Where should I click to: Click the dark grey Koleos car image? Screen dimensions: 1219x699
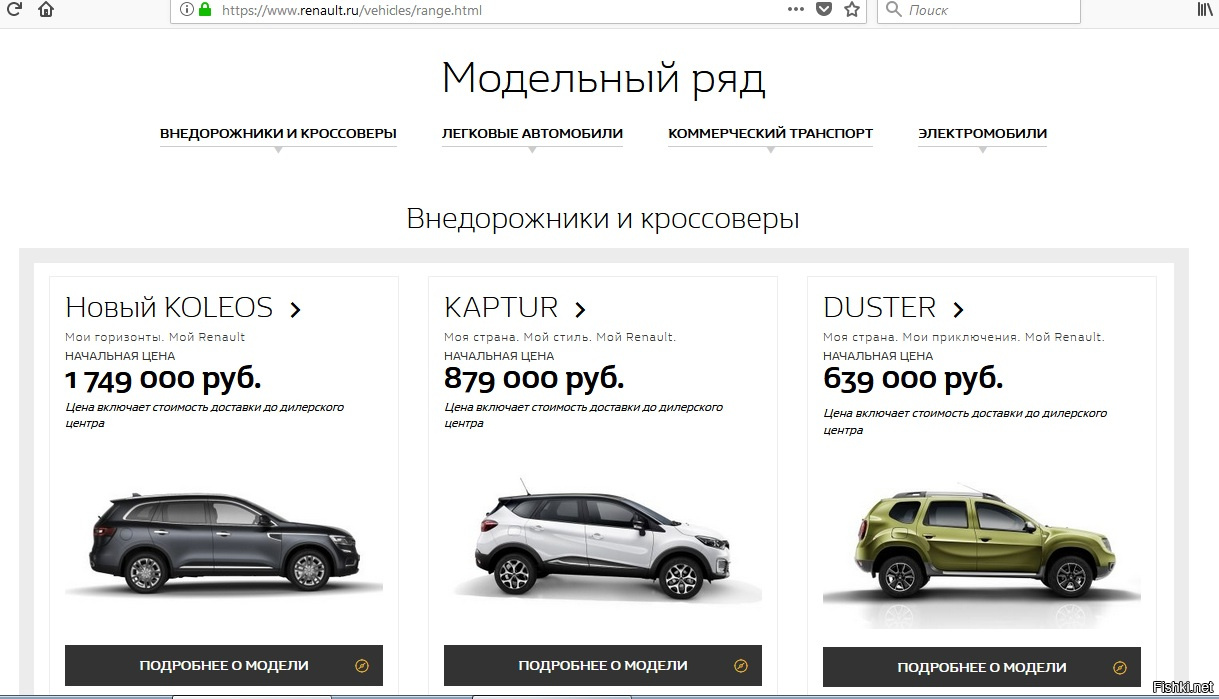[224, 542]
